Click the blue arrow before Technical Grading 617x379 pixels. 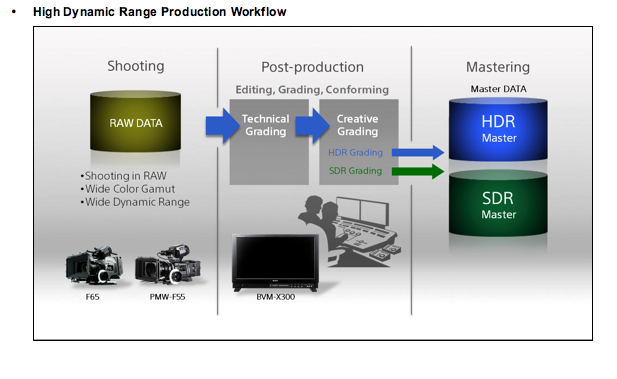click(222, 126)
